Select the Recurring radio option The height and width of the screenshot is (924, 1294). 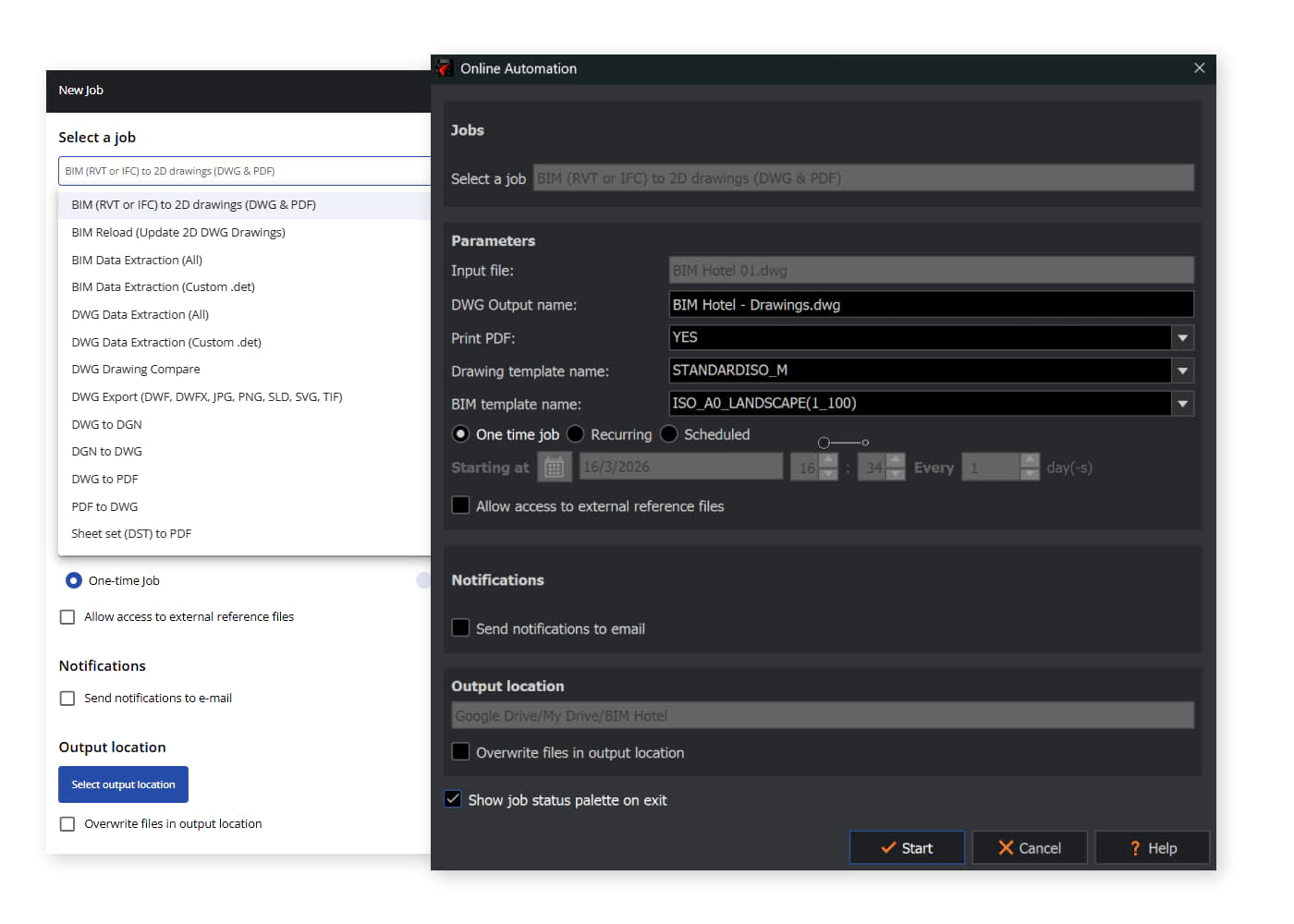coord(576,434)
